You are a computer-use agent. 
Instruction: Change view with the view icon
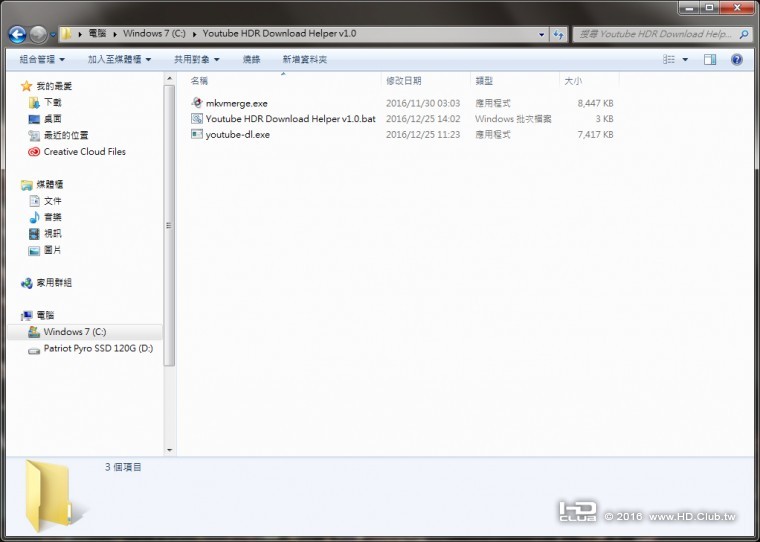point(669,59)
